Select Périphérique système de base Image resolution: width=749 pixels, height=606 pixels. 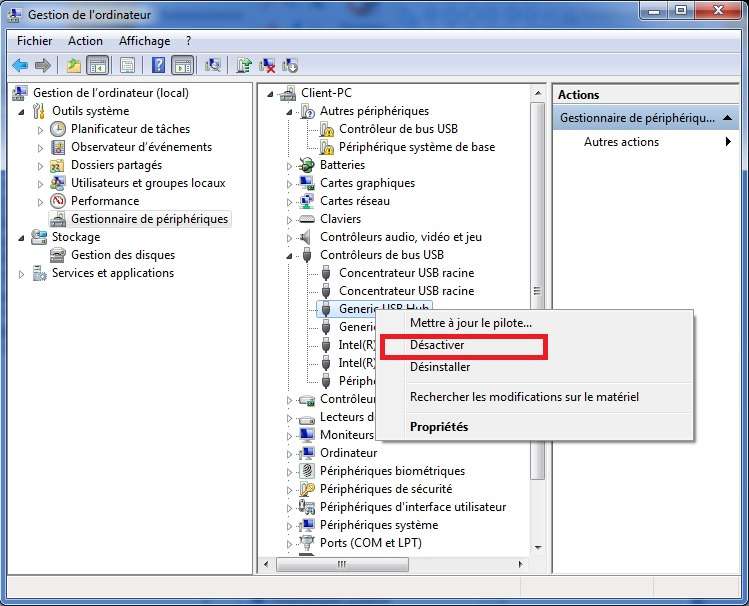pyautogui.click(x=417, y=147)
